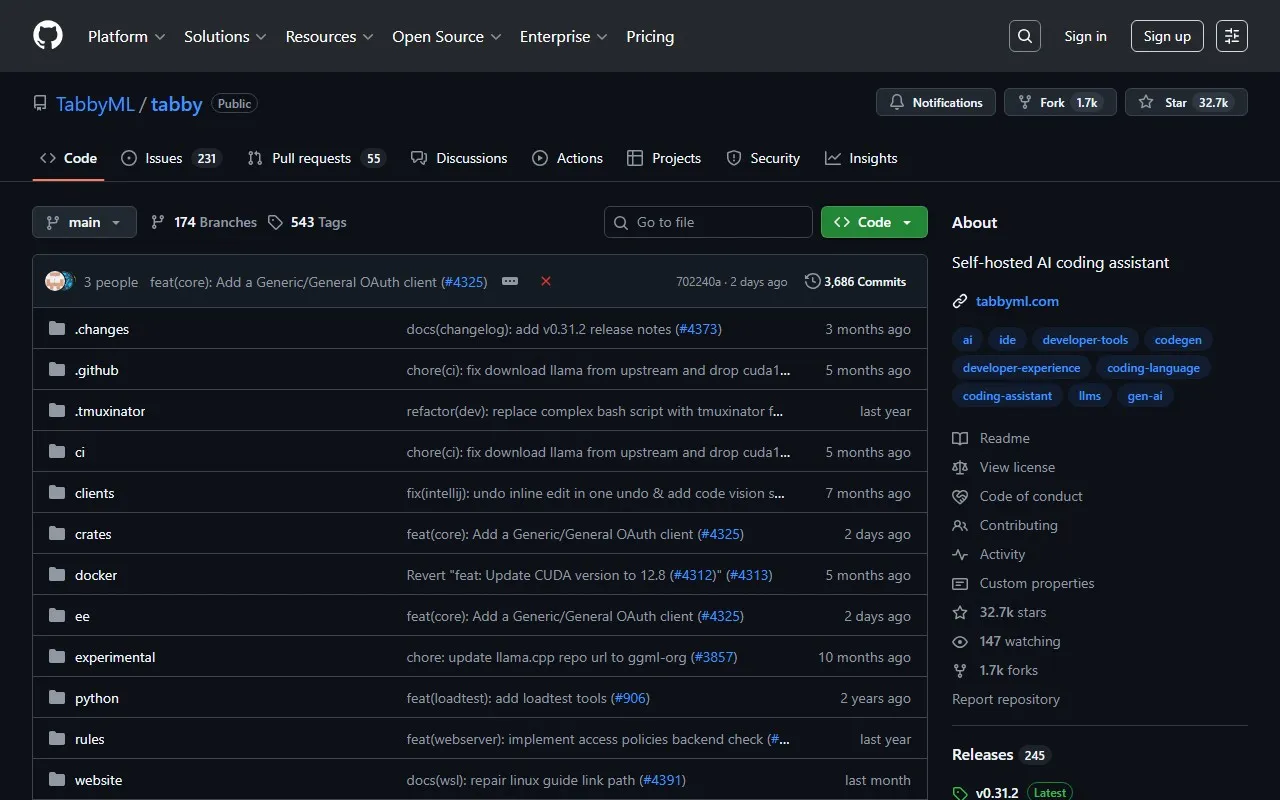The image size is (1280, 800).
Task: Expand the Platform menu
Action: [126, 36]
